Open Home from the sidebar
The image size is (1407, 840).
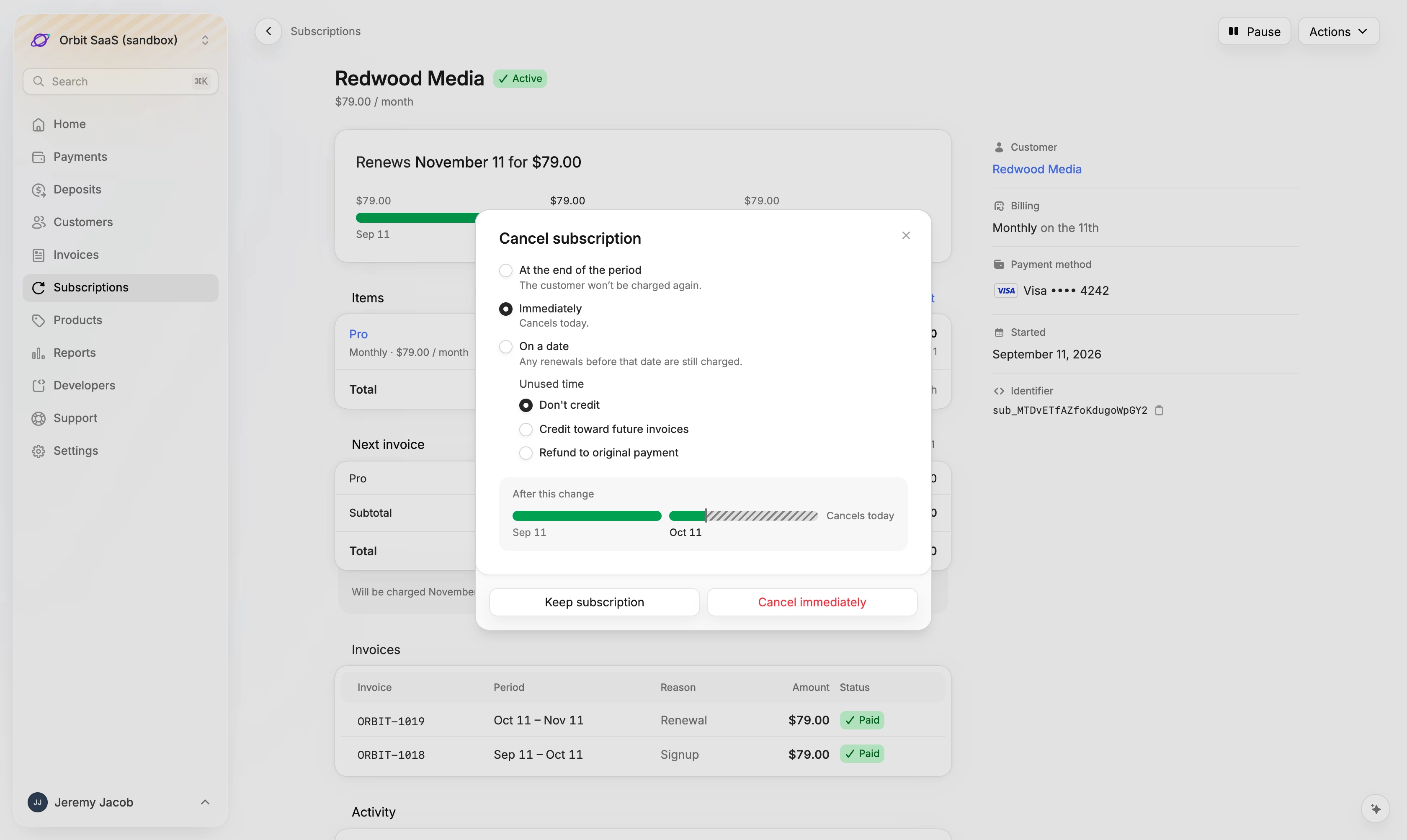click(x=120, y=124)
